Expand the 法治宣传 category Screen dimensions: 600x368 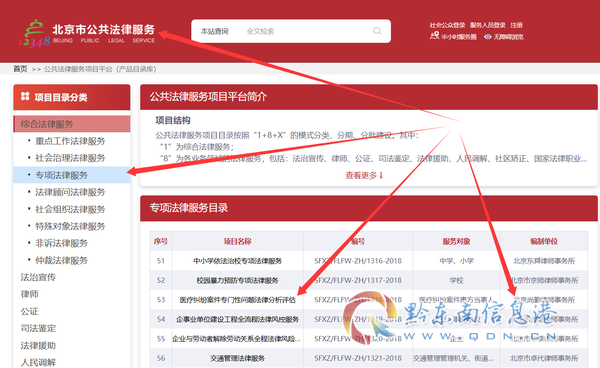click(x=38, y=277)
